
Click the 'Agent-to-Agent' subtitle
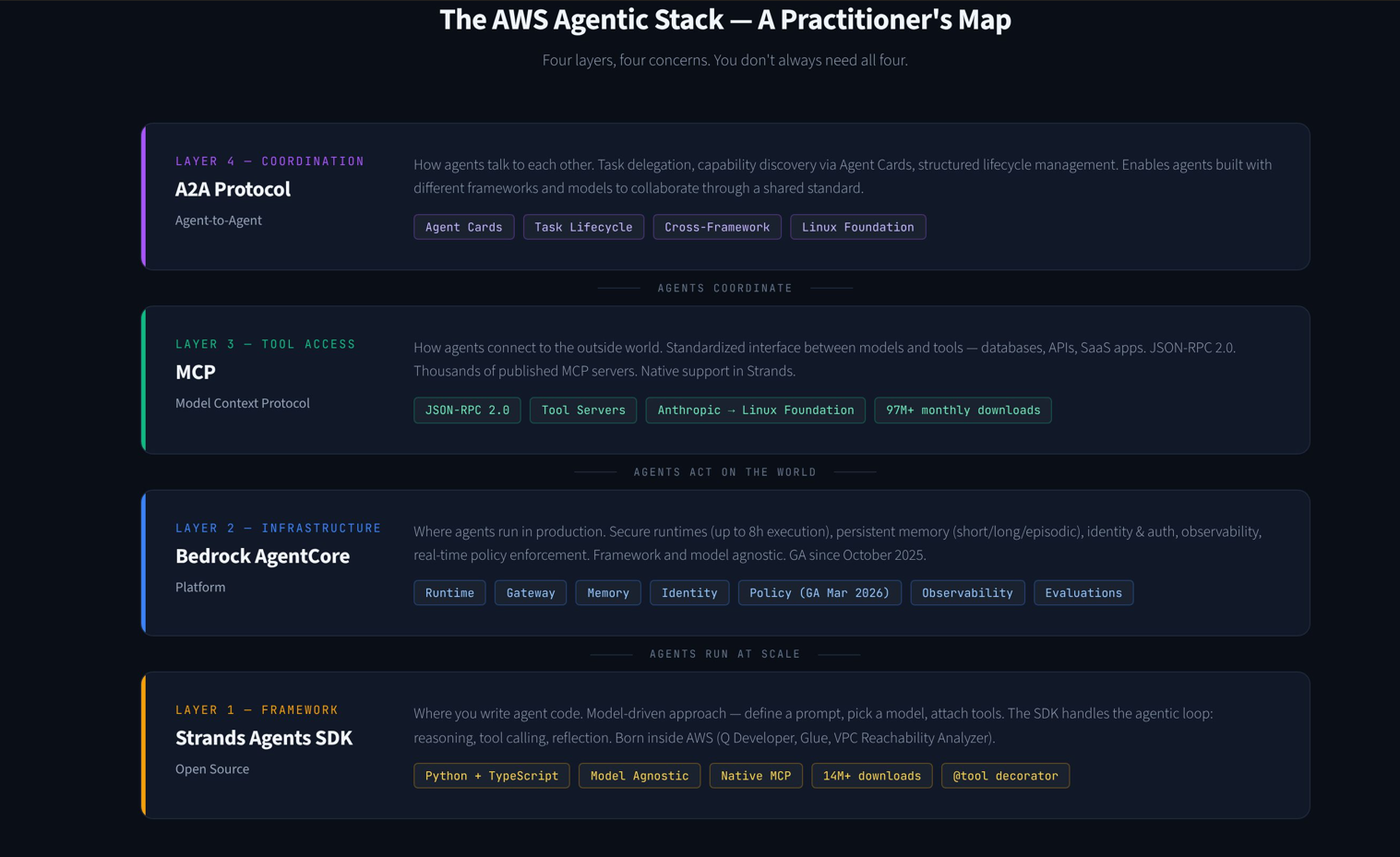coord(219,220)
